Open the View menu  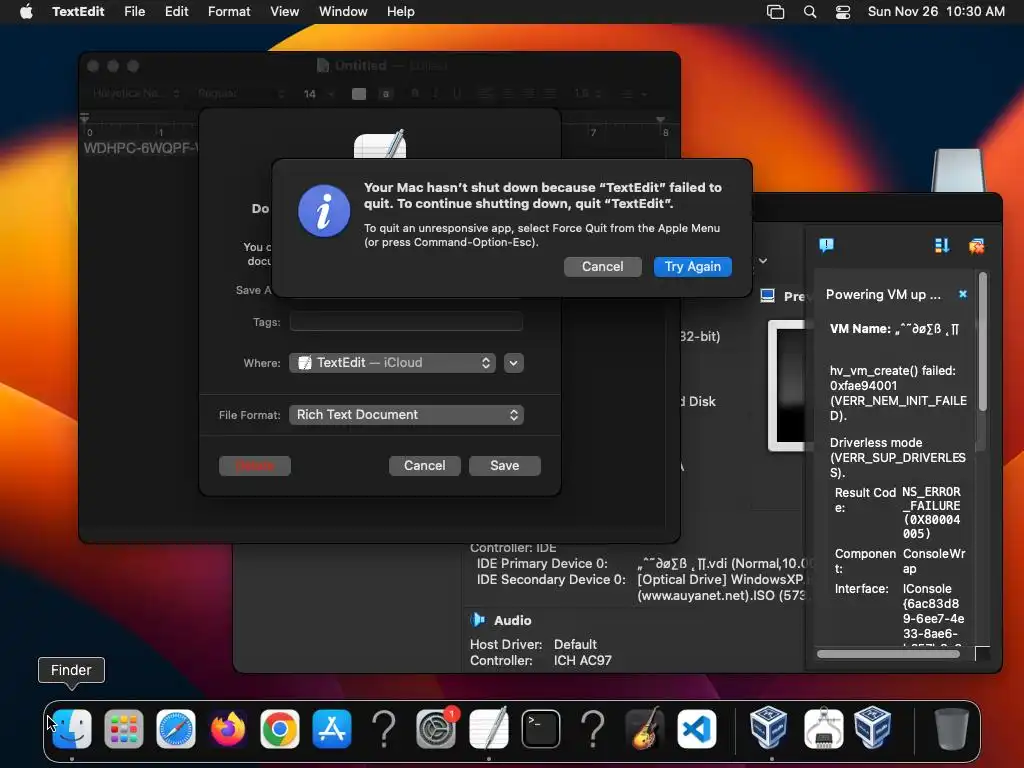pos(285,12)
